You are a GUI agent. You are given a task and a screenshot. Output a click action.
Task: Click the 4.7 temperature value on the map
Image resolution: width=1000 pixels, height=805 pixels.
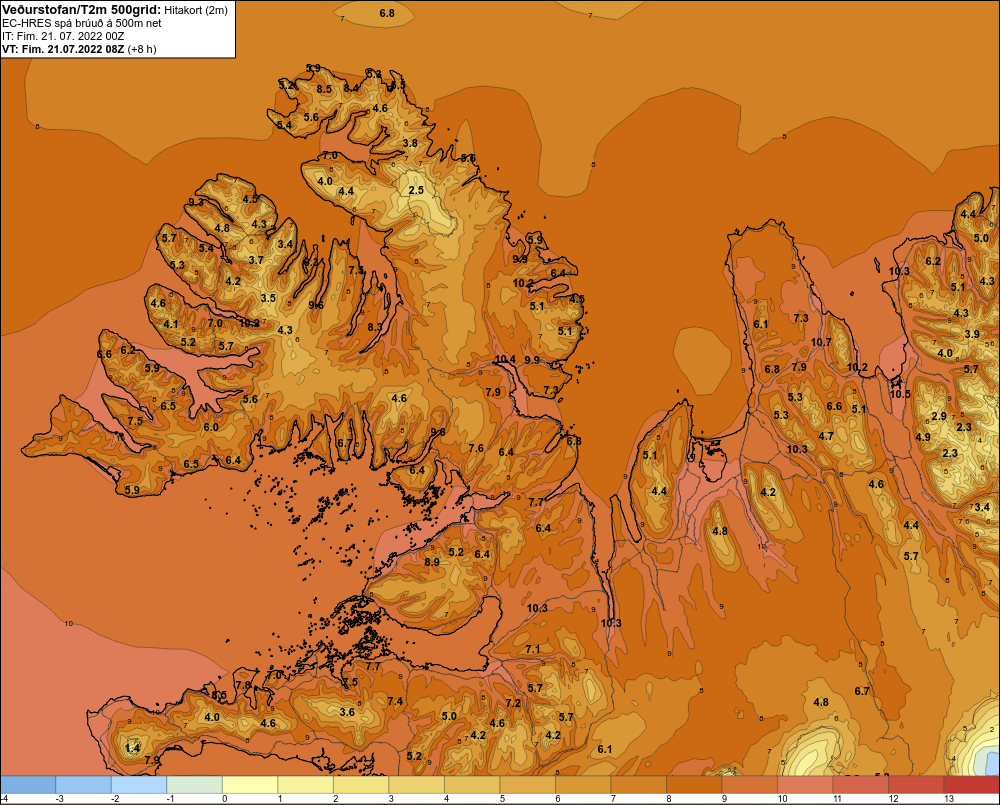(x=826, y=436)
